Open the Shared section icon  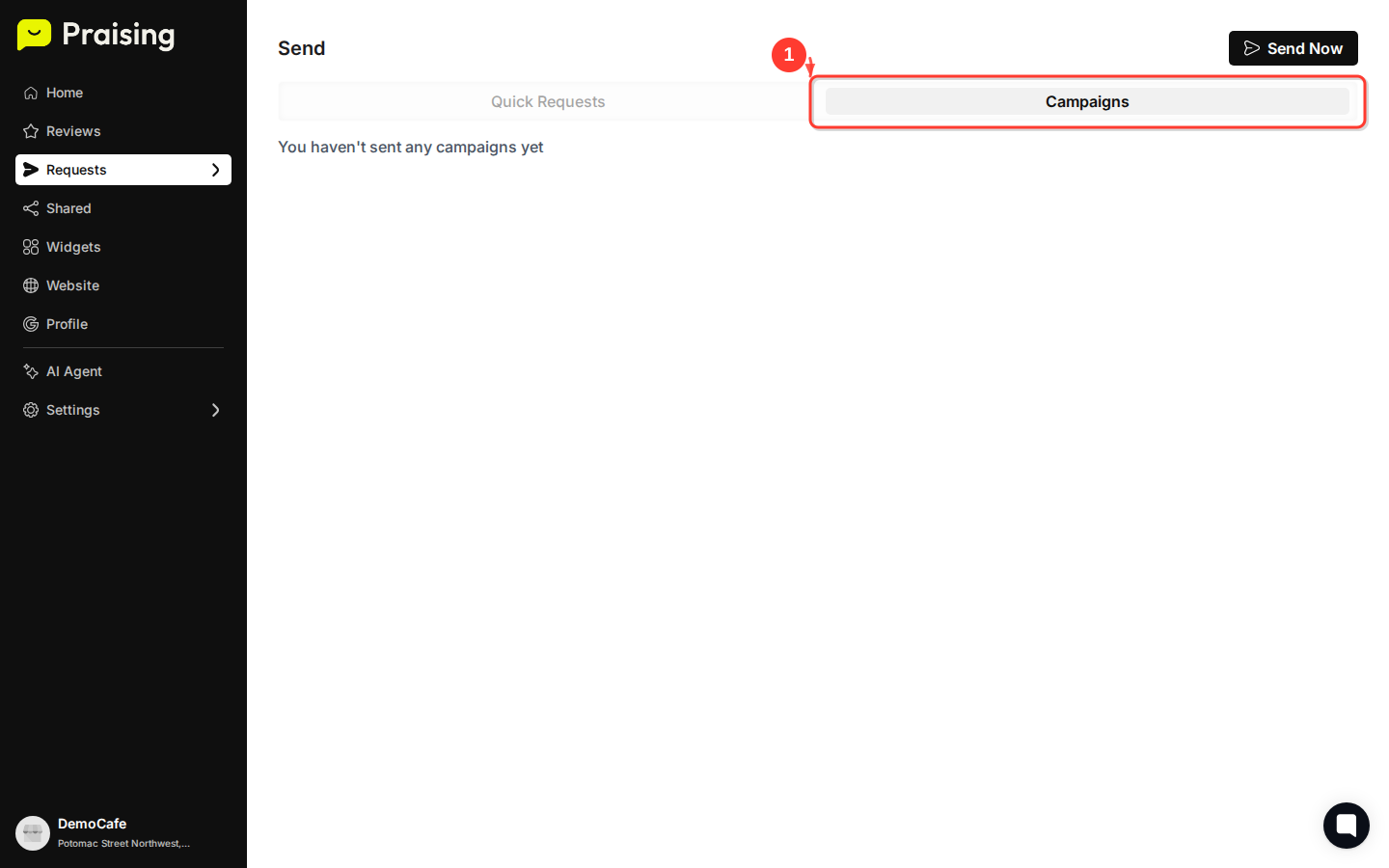pyautogui.click(x=30, y=208)
